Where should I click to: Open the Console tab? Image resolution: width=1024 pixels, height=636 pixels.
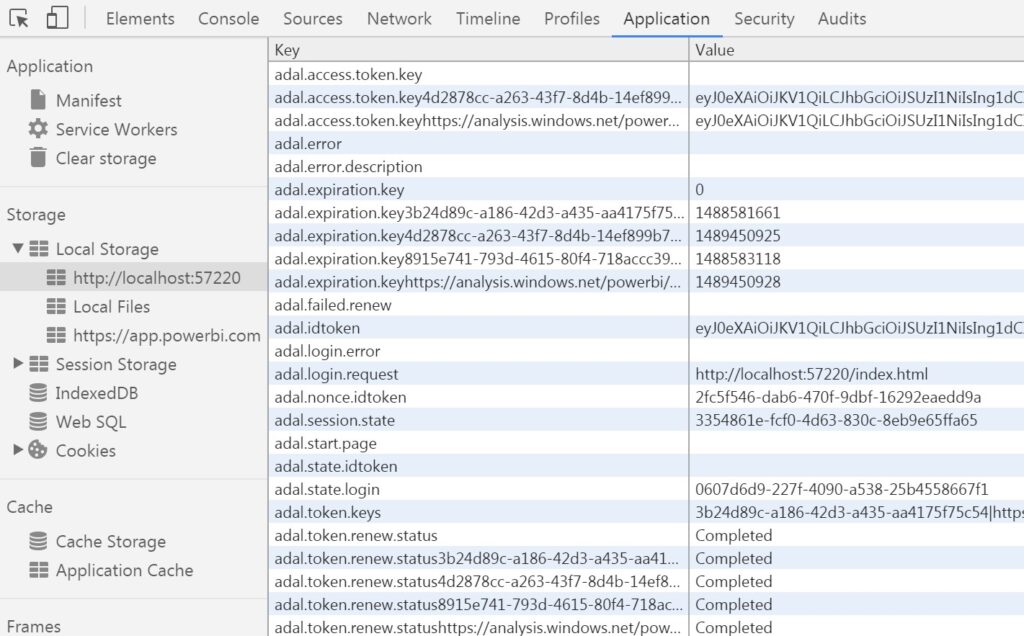(x=229, y=18)
